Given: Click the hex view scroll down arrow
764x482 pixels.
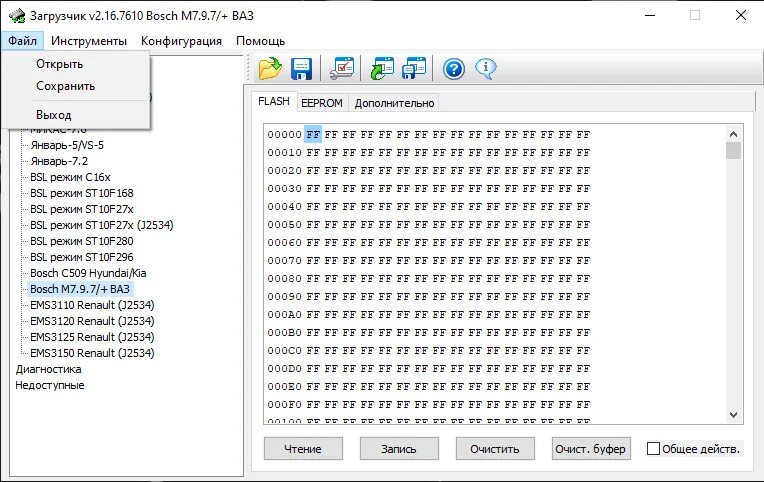Looking at the screenshot, I should tap(733, 415).
